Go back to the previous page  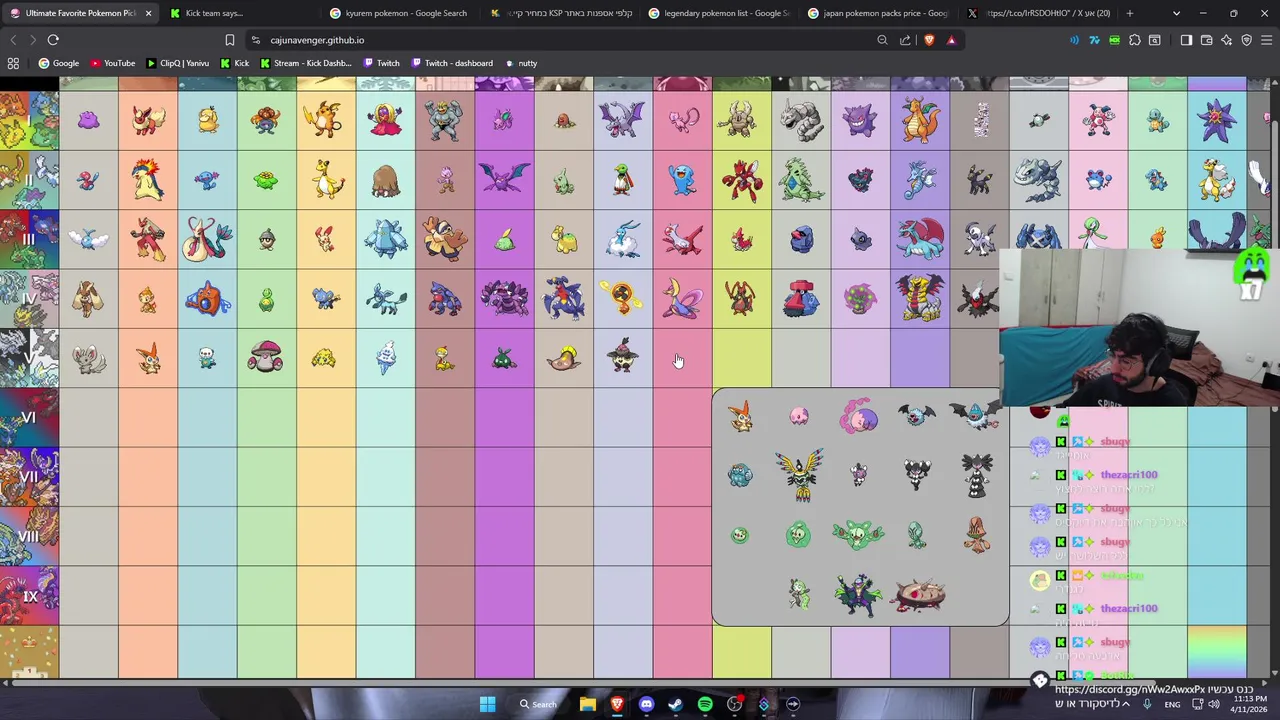(13, 40)
